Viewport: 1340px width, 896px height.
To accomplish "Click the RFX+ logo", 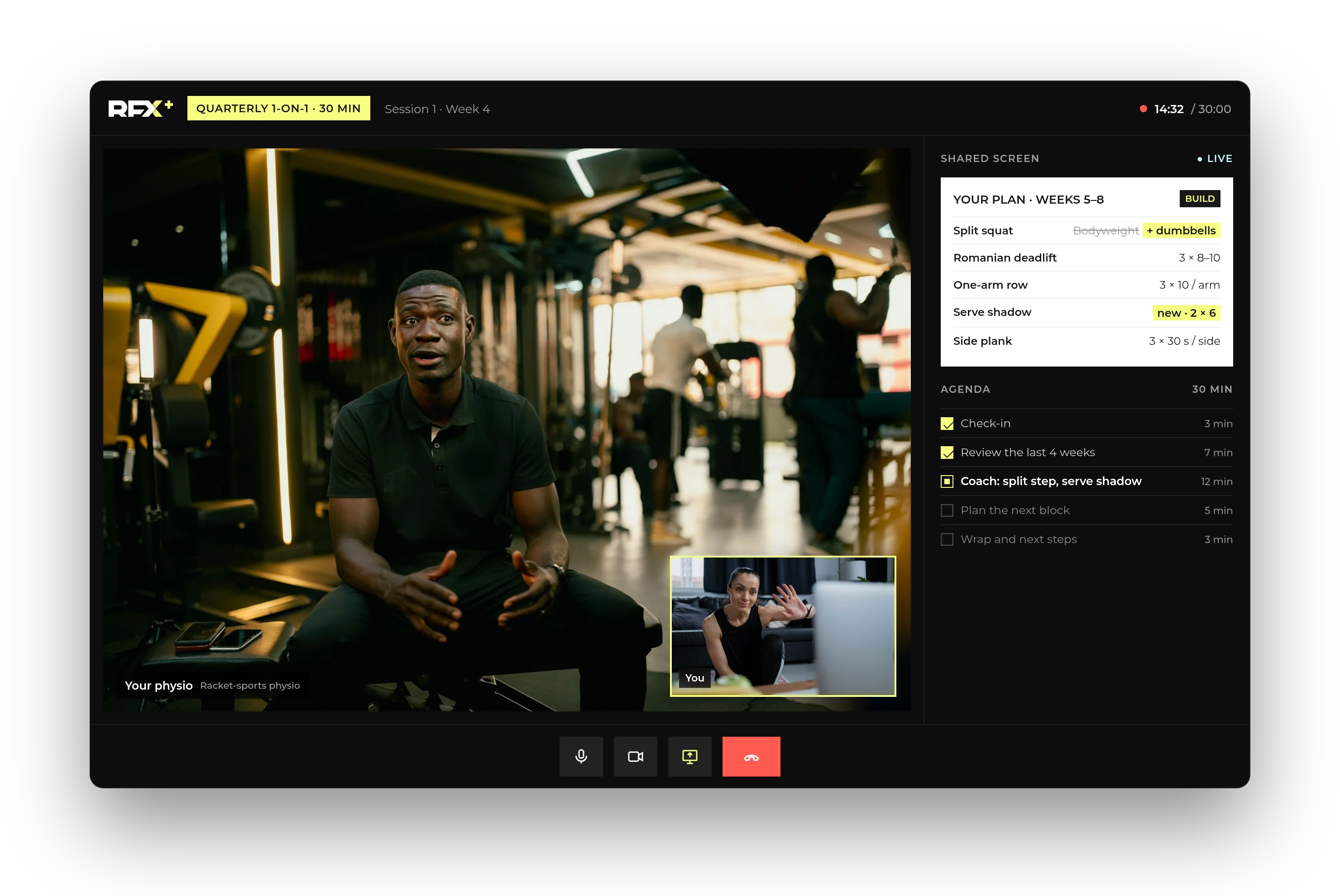I will click(141, 108).
